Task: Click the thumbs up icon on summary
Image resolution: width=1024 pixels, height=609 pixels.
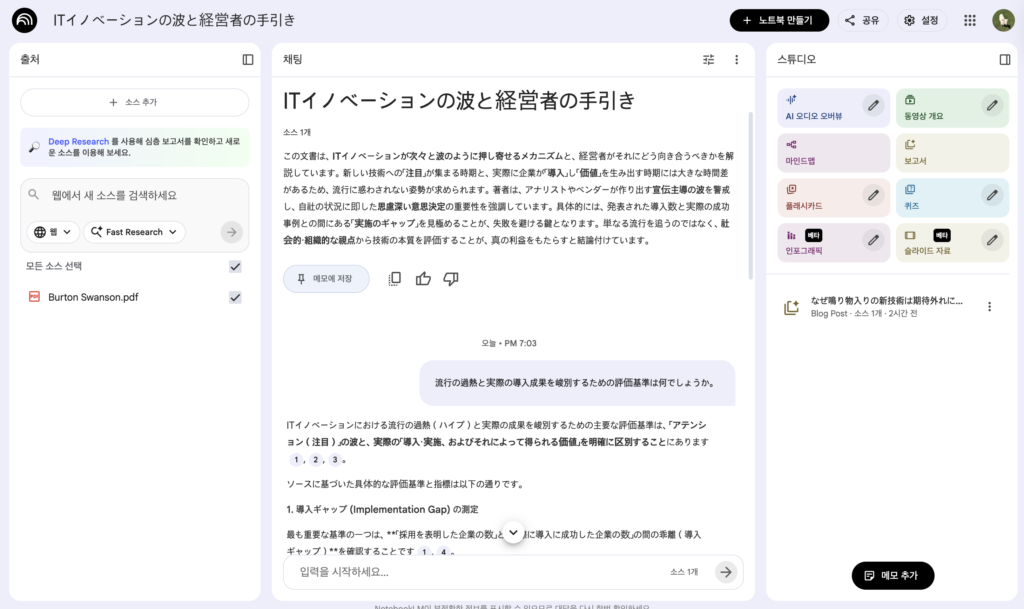Action: (423, 279)
